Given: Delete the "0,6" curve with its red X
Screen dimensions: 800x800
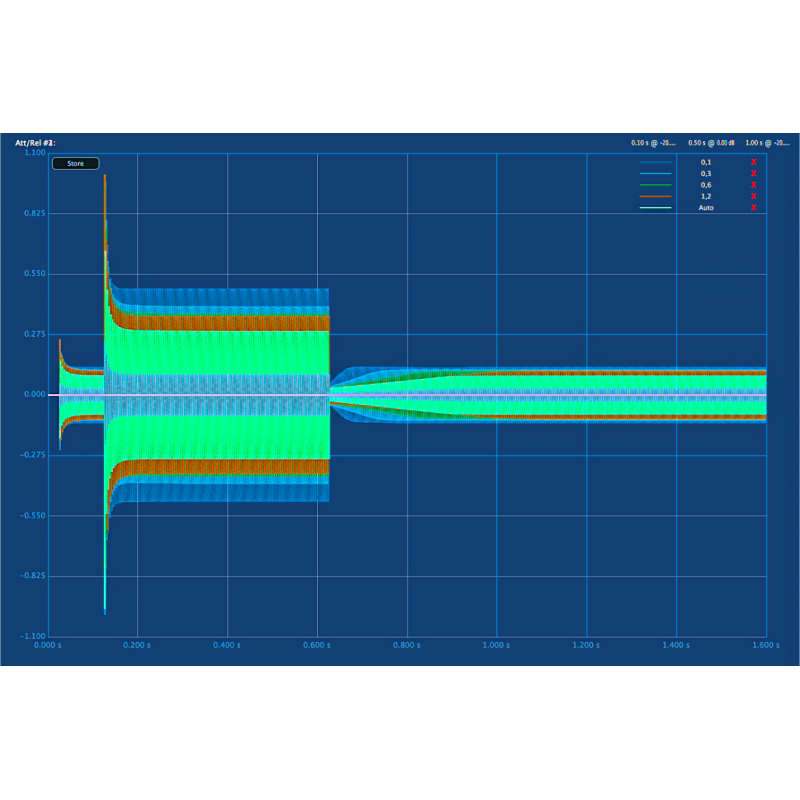Looking at the screenshot, I should pos(753,184).
